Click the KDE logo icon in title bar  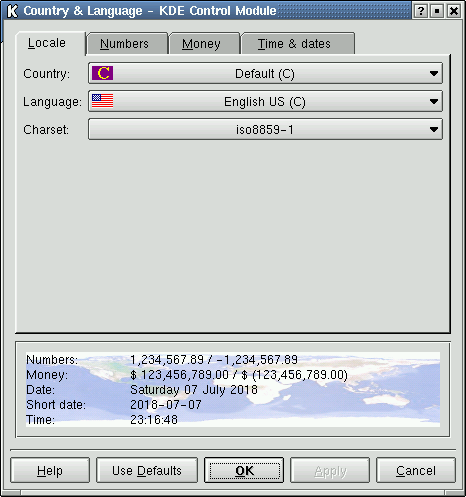pos(12,11)
